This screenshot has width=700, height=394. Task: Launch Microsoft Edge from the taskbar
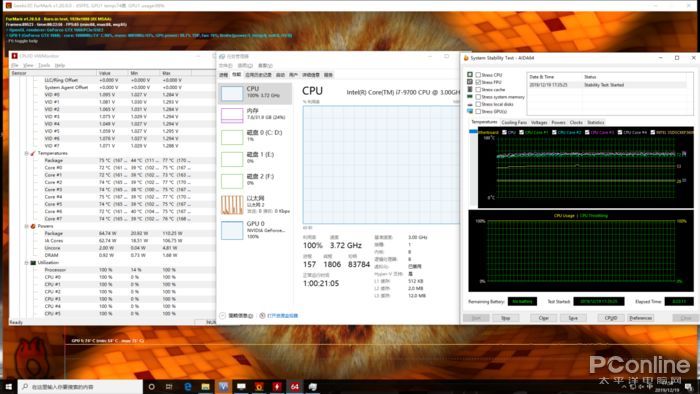[x=188, y=386]
